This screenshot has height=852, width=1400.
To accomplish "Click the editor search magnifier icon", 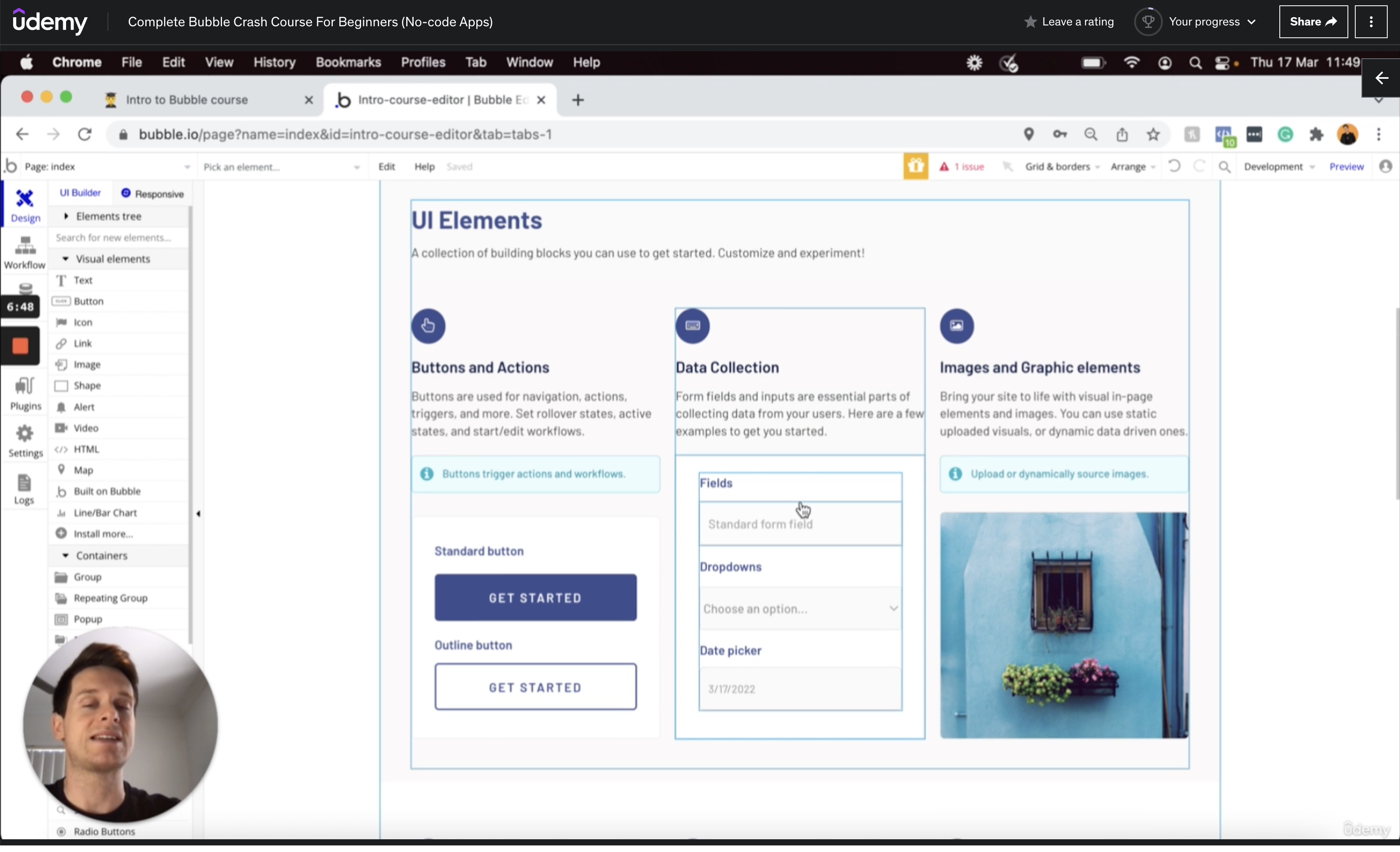I will click(x=1224, y=167).
